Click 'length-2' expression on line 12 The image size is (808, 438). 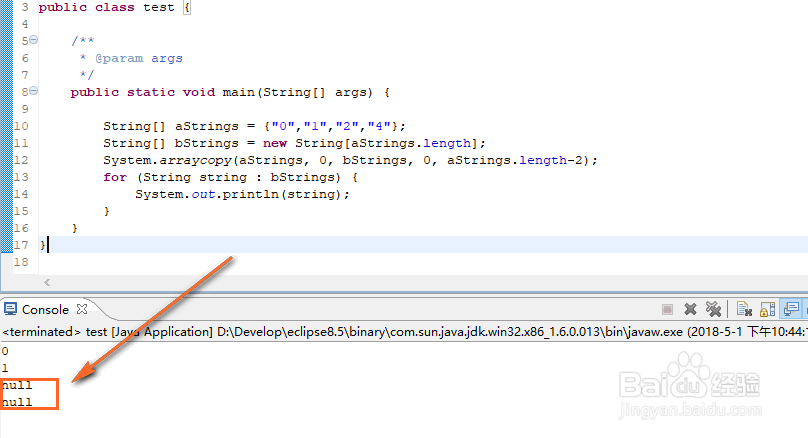(x=551, y=160)
